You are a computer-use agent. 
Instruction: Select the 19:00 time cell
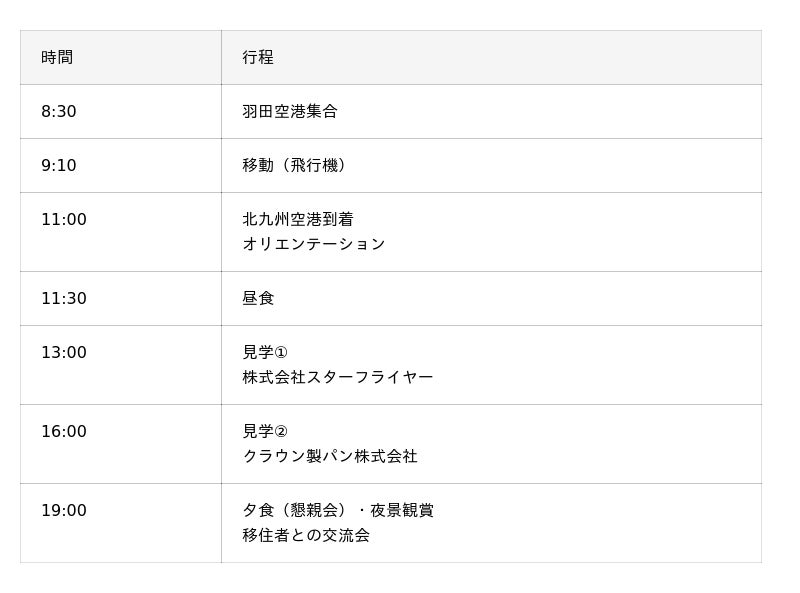(x=64, y=510)
